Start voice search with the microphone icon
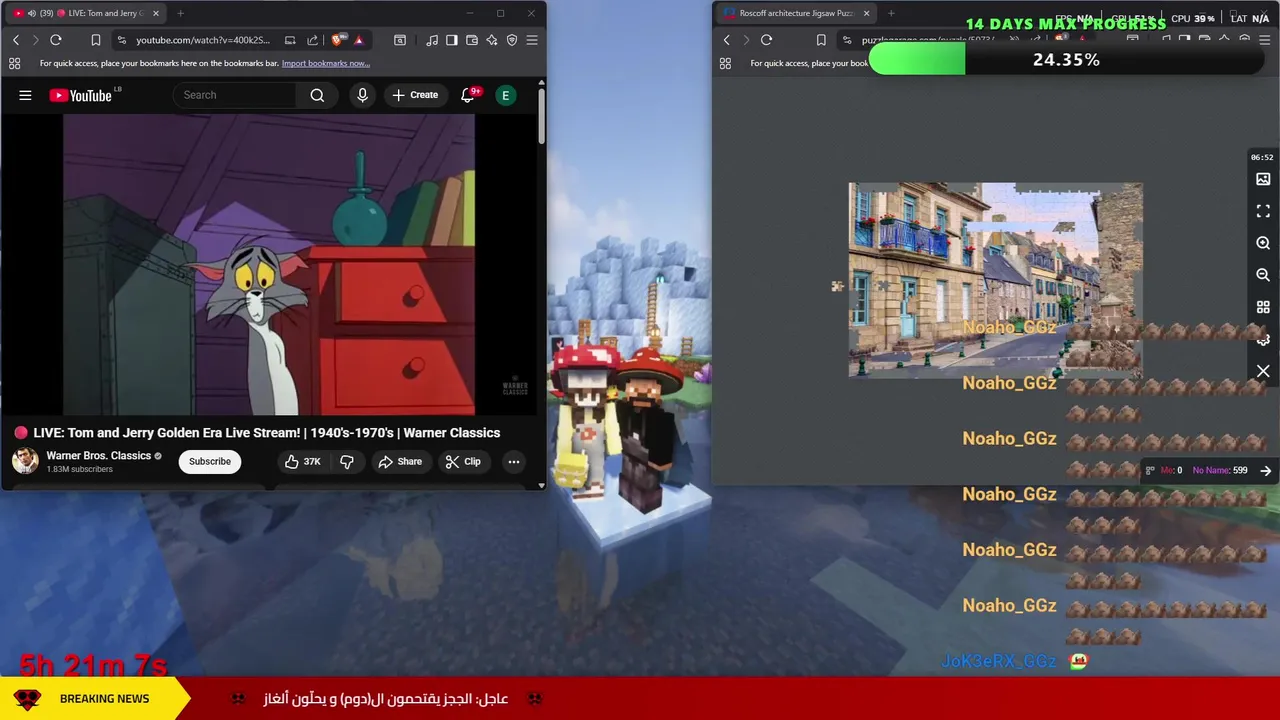Screen dimensions: 1280x720 tap(362, 95)
